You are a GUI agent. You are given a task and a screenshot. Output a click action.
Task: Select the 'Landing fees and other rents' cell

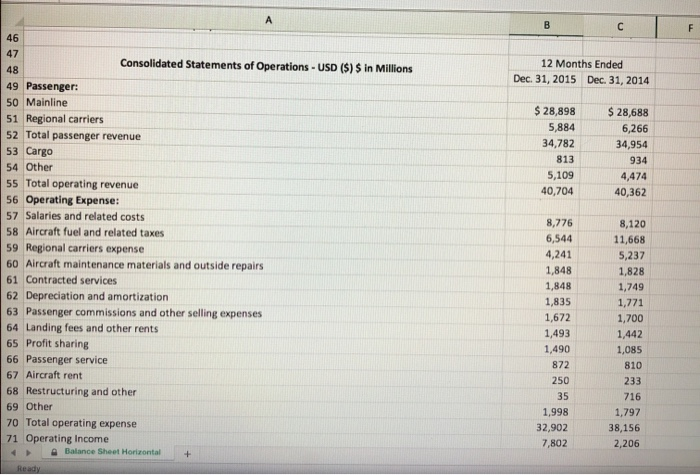coord(92,328)
